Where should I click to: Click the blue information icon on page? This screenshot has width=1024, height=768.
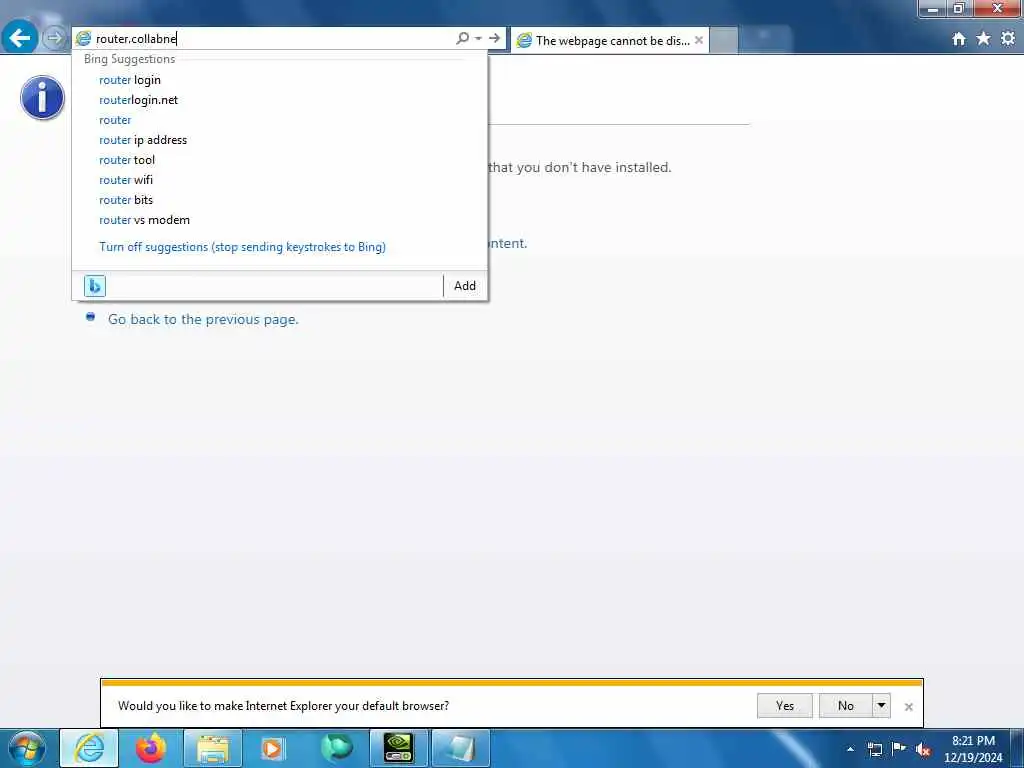point(42,98)
